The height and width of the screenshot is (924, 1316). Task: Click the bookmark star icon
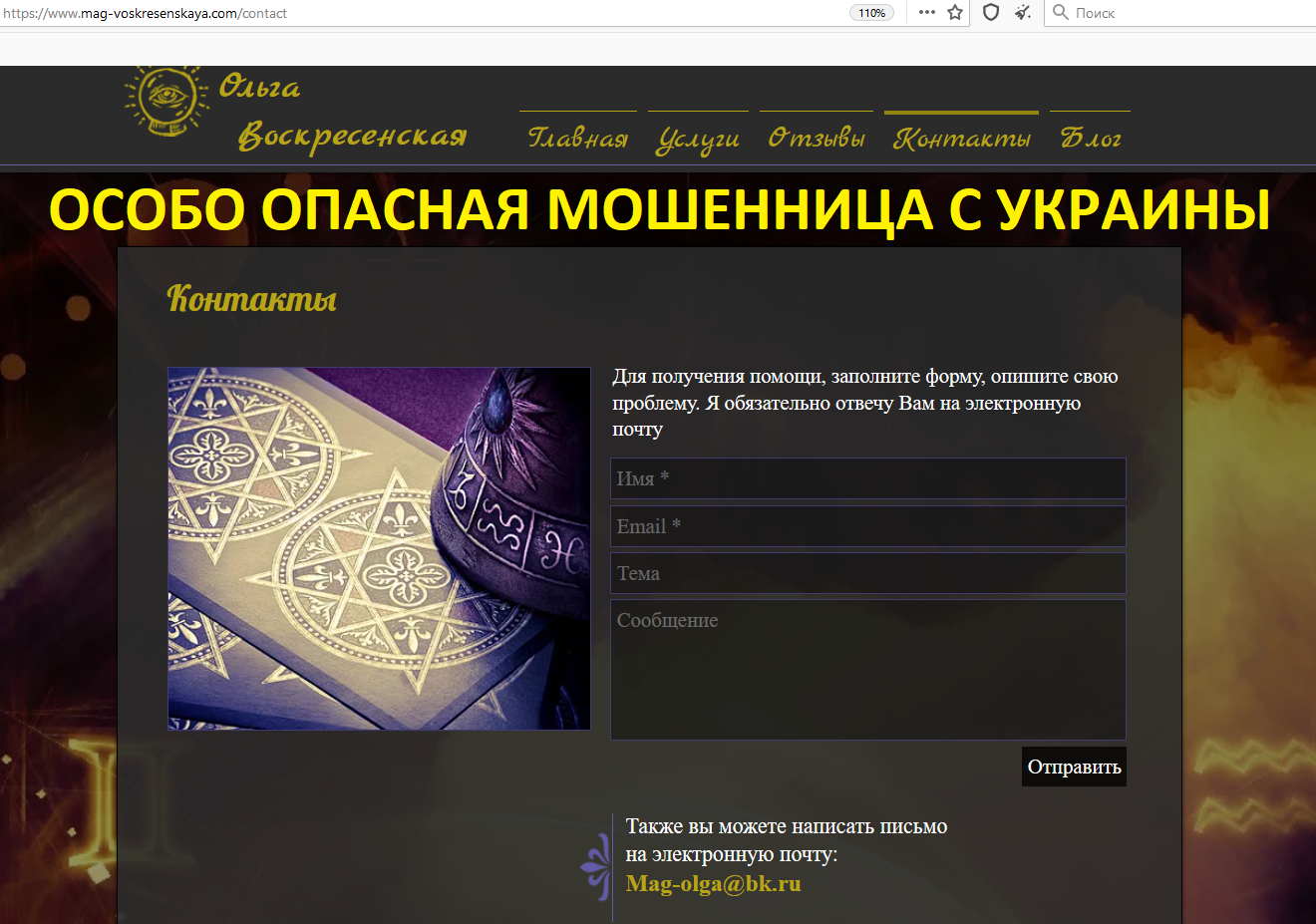click(955, 13)
